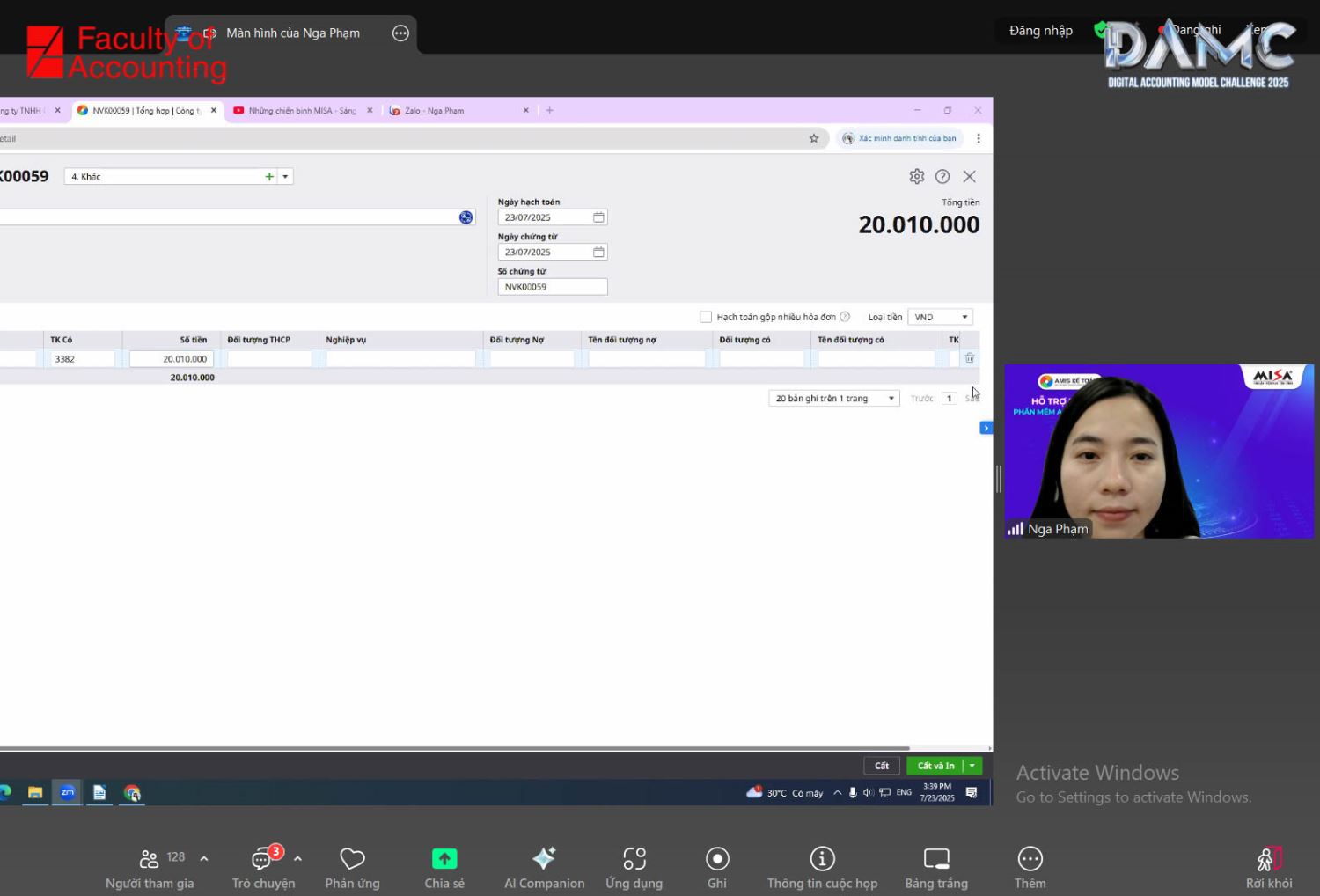Expand the Cất và In dropdown arrow
Screen dimensions: 1320x896
(972, 766)
